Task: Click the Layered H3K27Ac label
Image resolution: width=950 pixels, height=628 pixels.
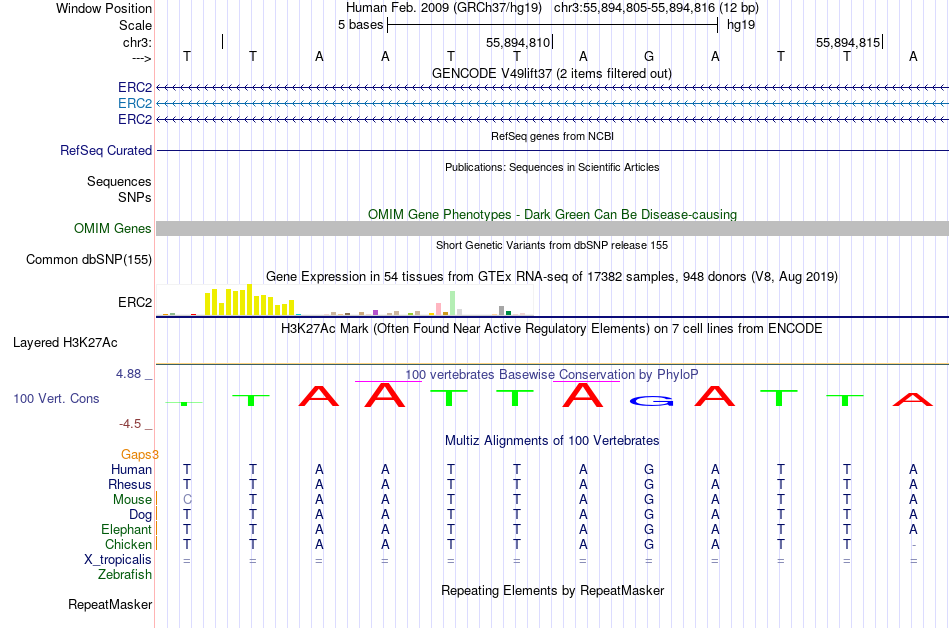Action: (x=65, y=343)
